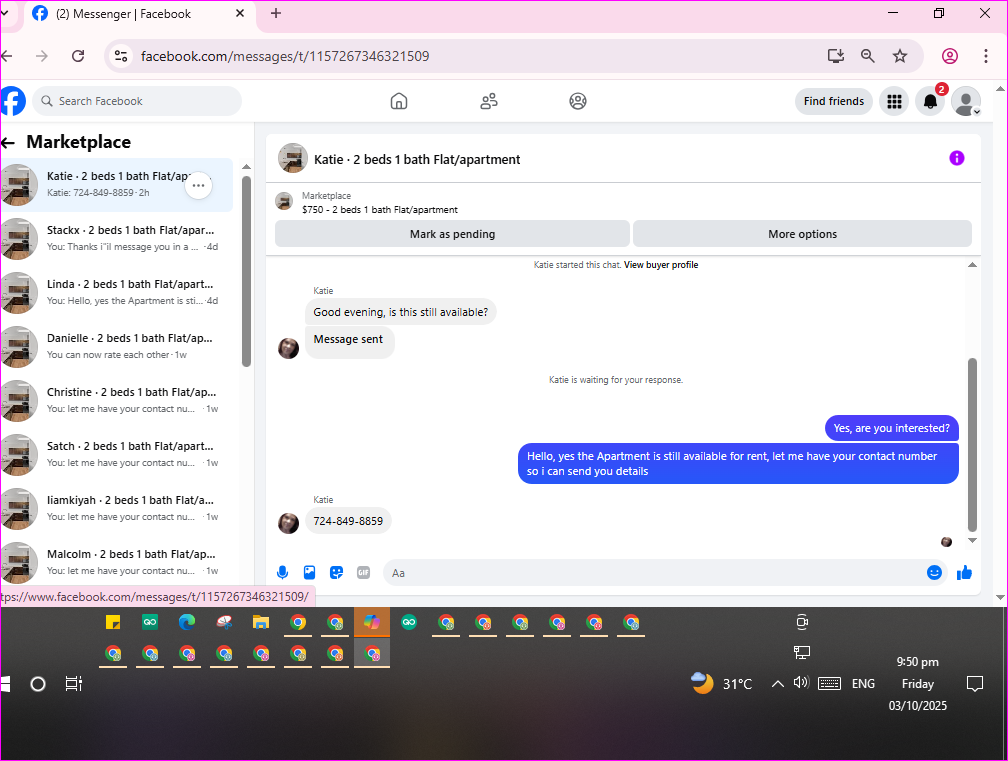Send a thumbs up like
Screen dimensions: 1008x761
pyautogui.click(x=964, y=573)
